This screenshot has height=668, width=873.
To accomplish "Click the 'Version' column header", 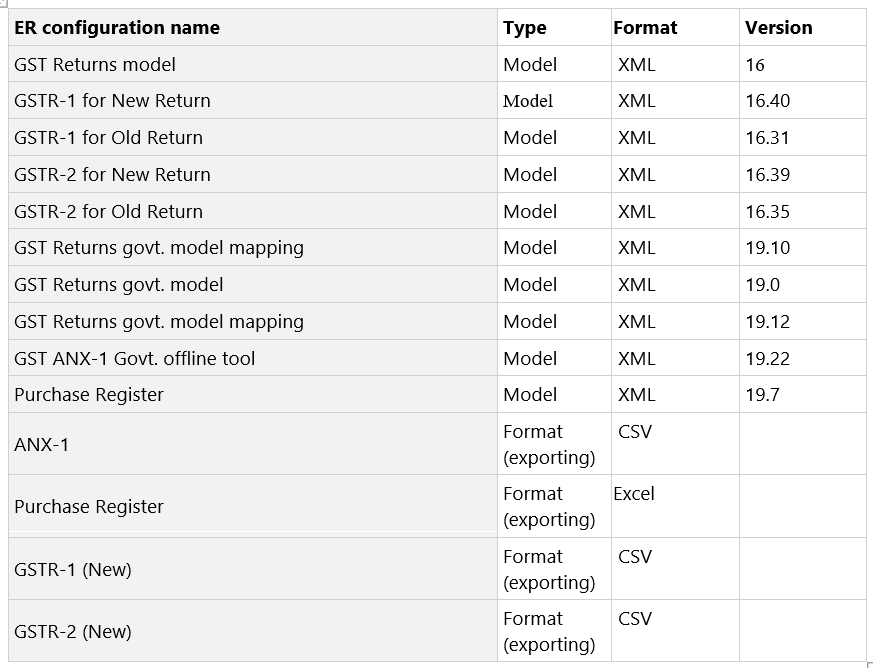I will click(x=802, y=27).
